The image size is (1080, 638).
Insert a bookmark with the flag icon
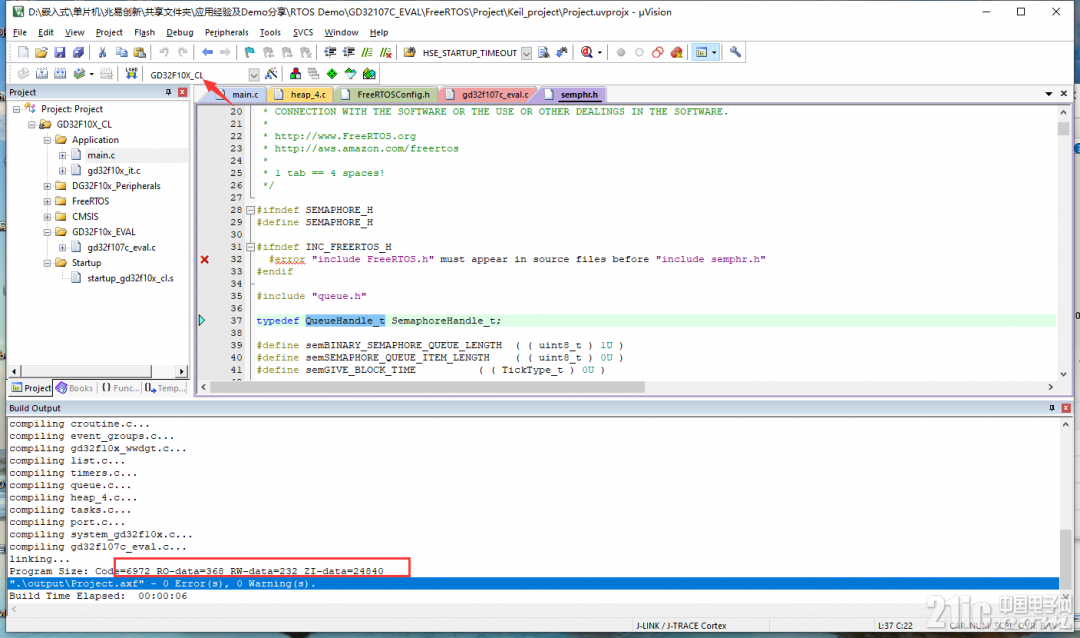[x=249, y=52]
